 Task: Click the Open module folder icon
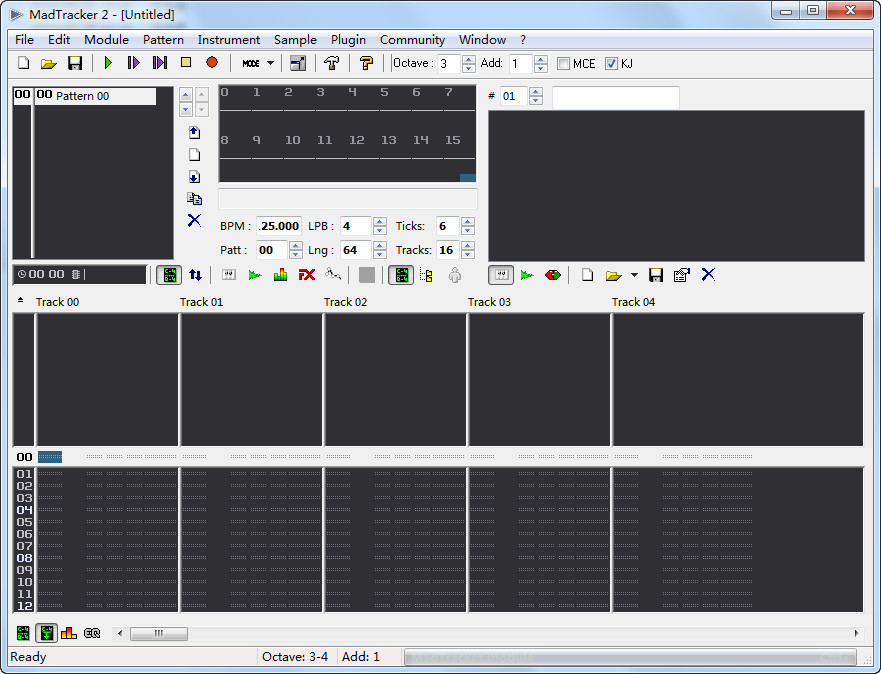[x=49, y=63]
